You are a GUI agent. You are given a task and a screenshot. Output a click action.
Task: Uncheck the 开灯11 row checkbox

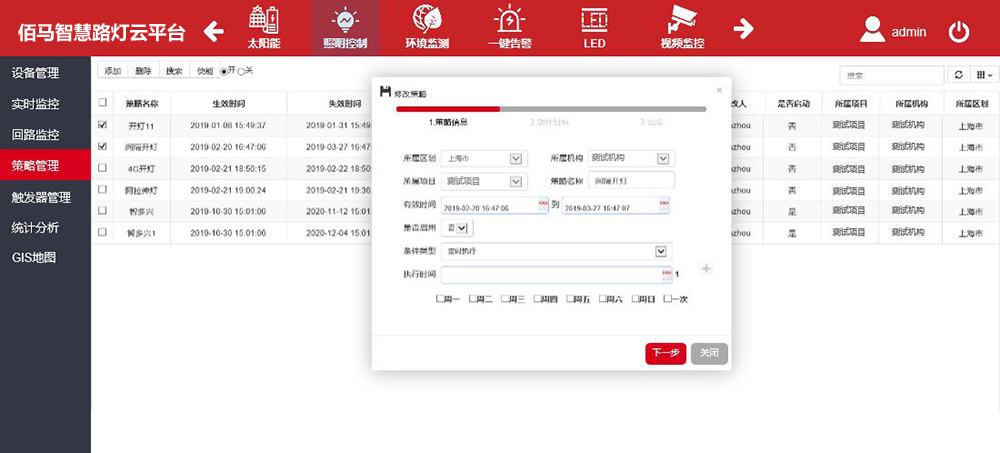click(x=102, y=125)
